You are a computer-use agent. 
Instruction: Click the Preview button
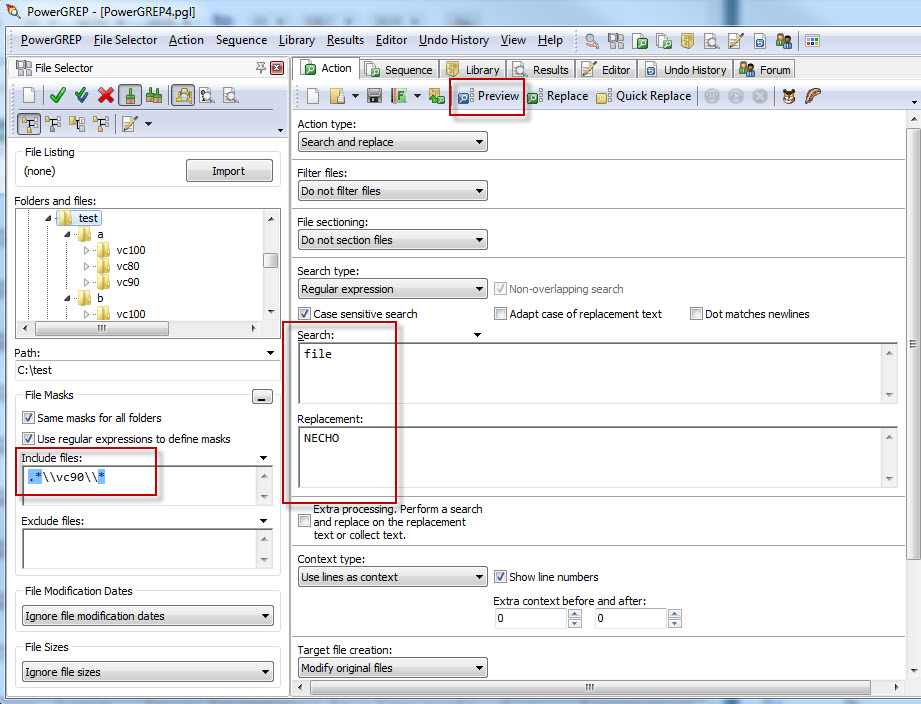487,96
